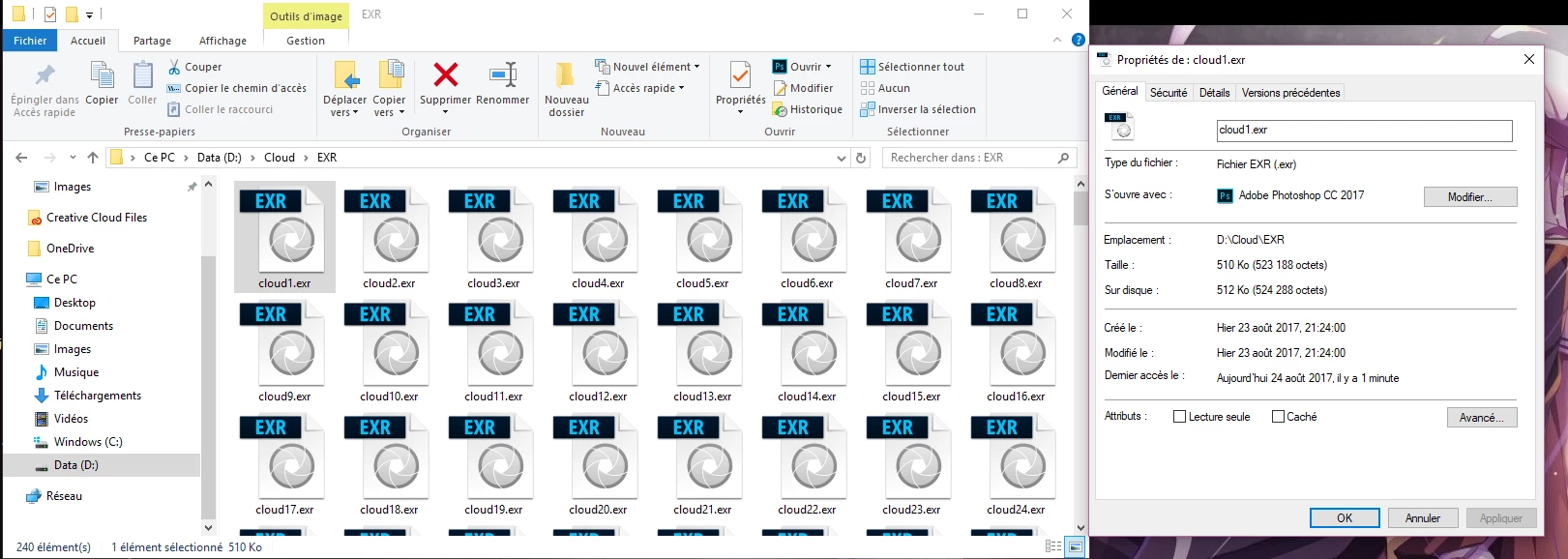Click Copier le chemin d'accès
The width and height of the screenshot is (1568, 559).
(237, 88)
